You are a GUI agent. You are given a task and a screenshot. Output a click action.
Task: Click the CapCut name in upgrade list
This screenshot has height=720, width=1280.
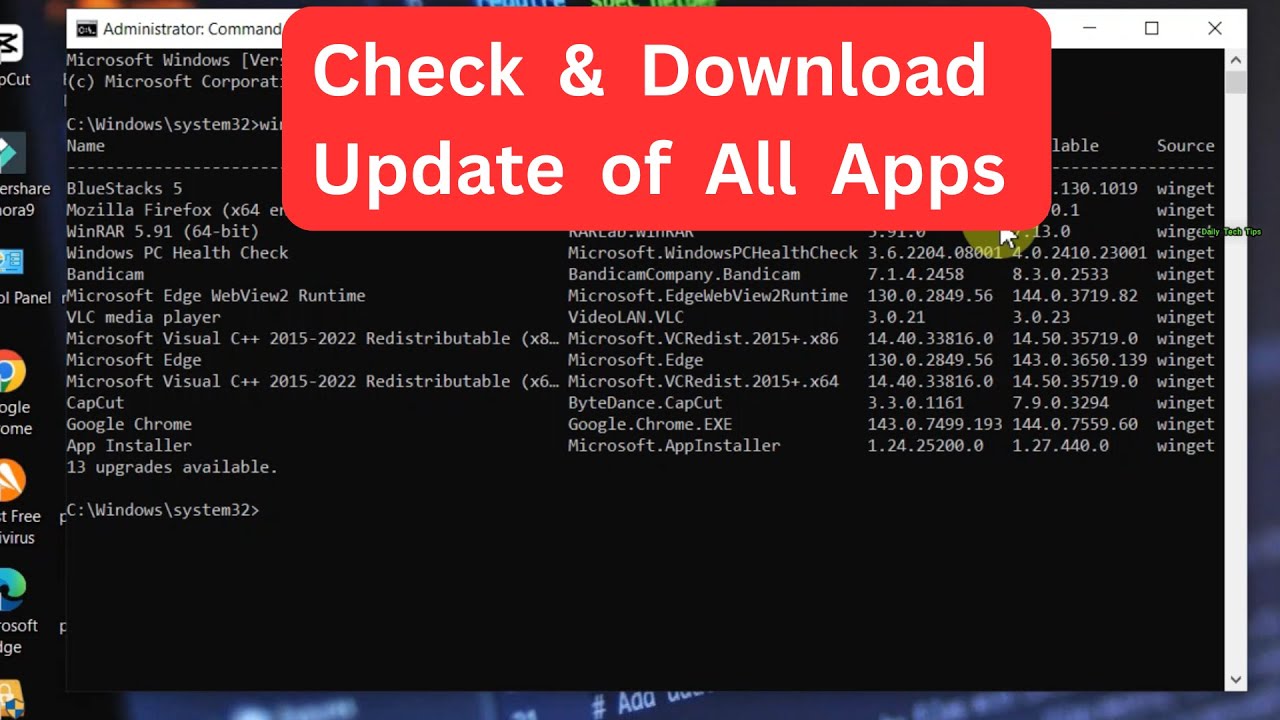tap(95, 403)
